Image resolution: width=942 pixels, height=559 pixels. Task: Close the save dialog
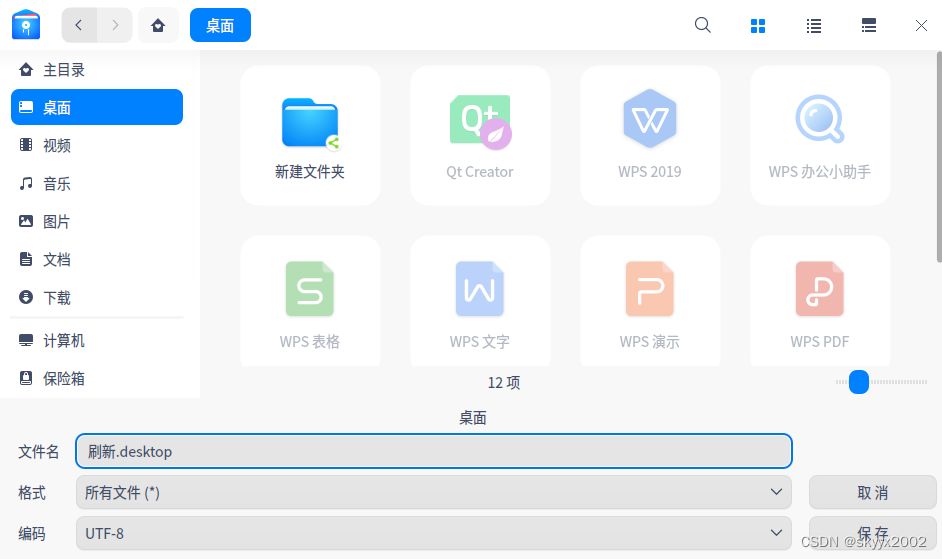[x=921, y=25]
